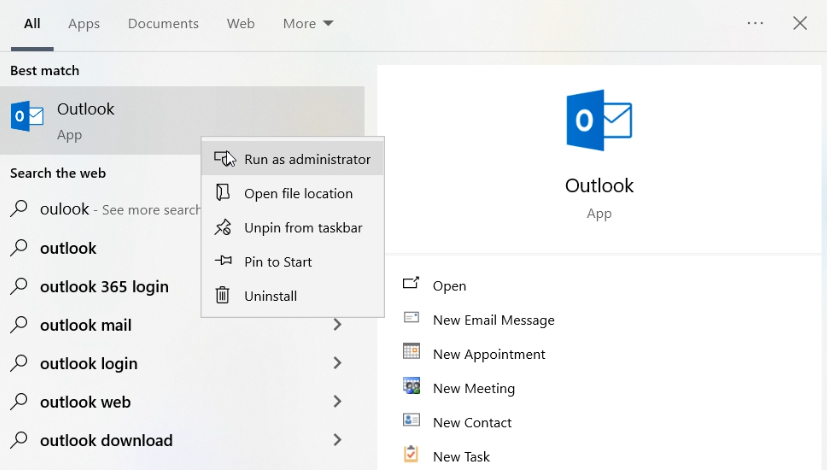This screenshot has width=827, height=470.
Task: Choose Open file location menu entry
Action: click(293, 193)
